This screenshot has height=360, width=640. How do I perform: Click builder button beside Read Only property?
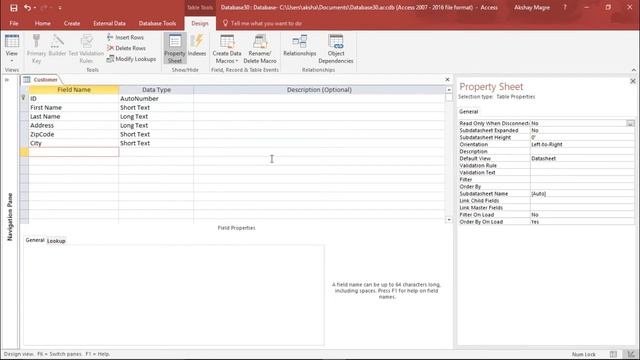click(x=631, y=123)
